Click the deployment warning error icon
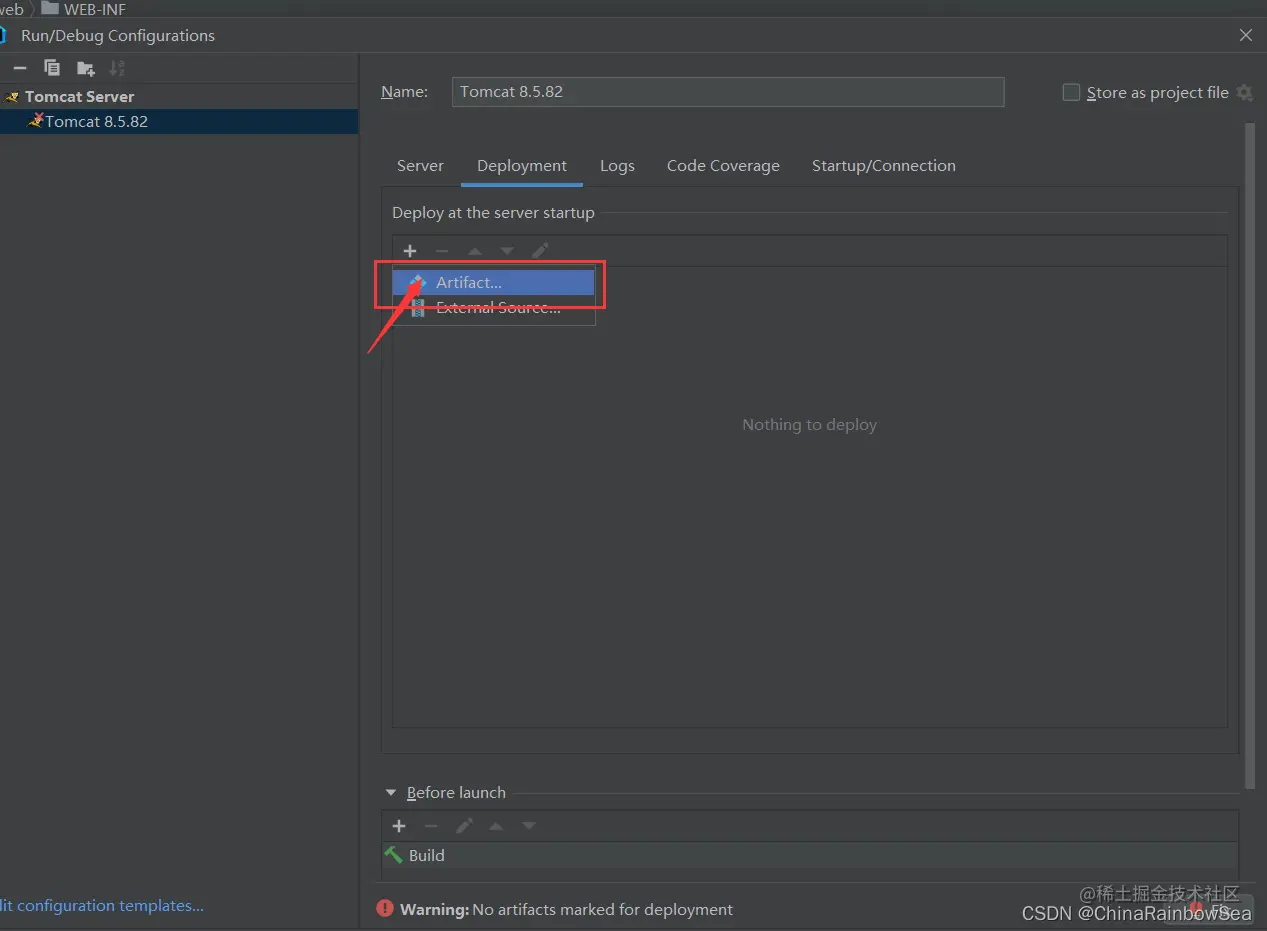The width and height of the screenshot is (1267, 931). click(385, 909)
